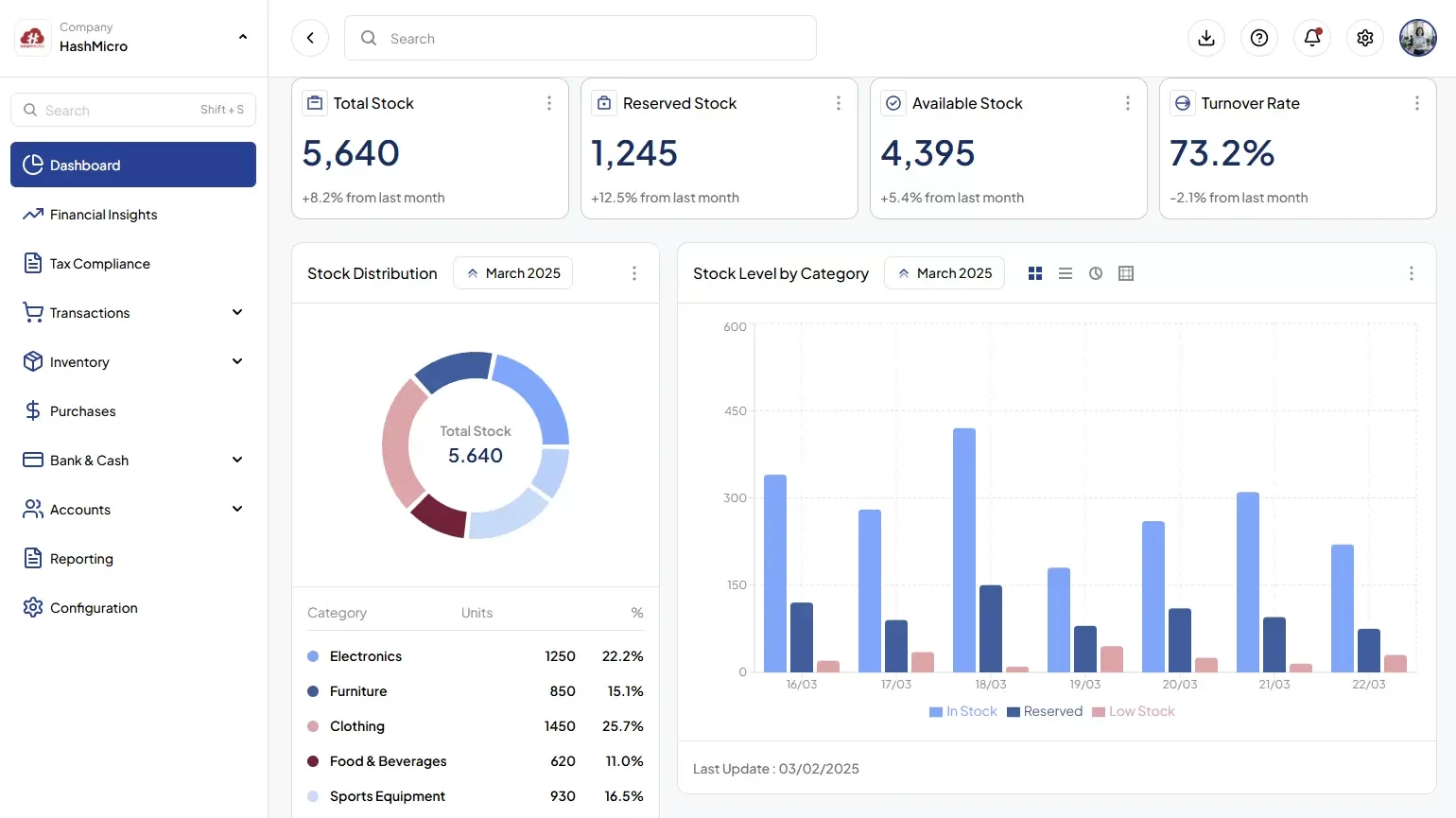The height and width of the screenshot is (818, 1456).
Task: Go to Tax Compliance
Action: [100, 264]
